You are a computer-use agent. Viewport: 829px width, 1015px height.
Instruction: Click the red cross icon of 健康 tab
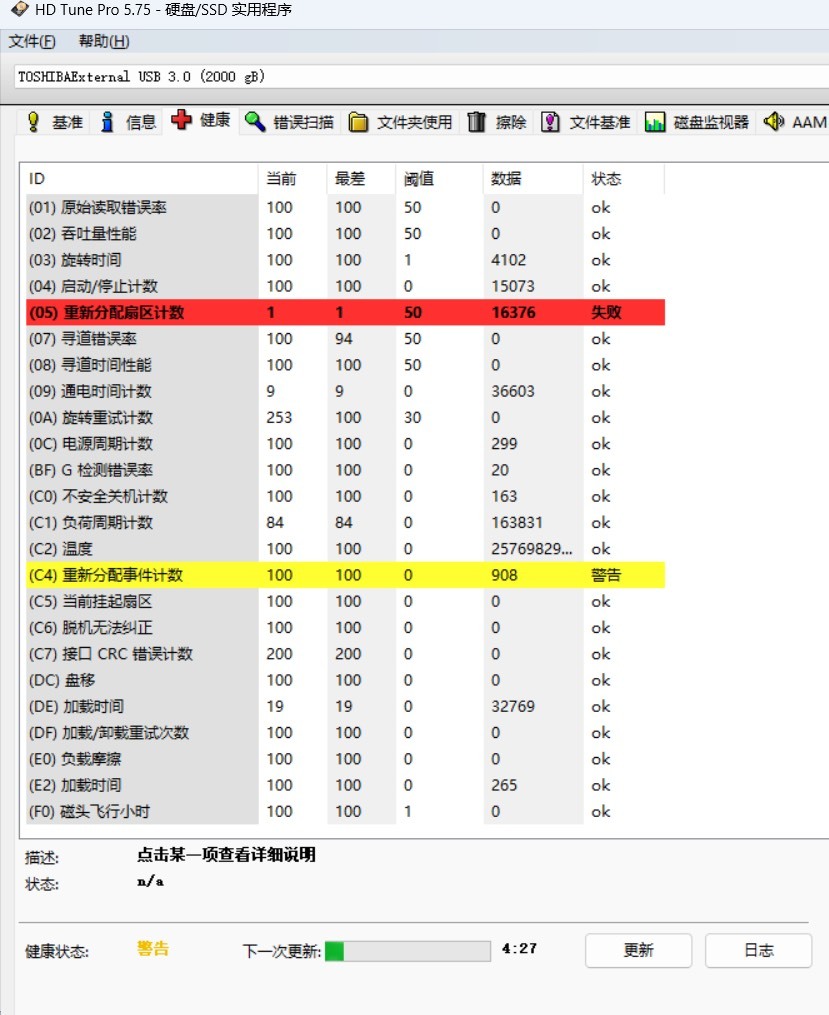181,120
